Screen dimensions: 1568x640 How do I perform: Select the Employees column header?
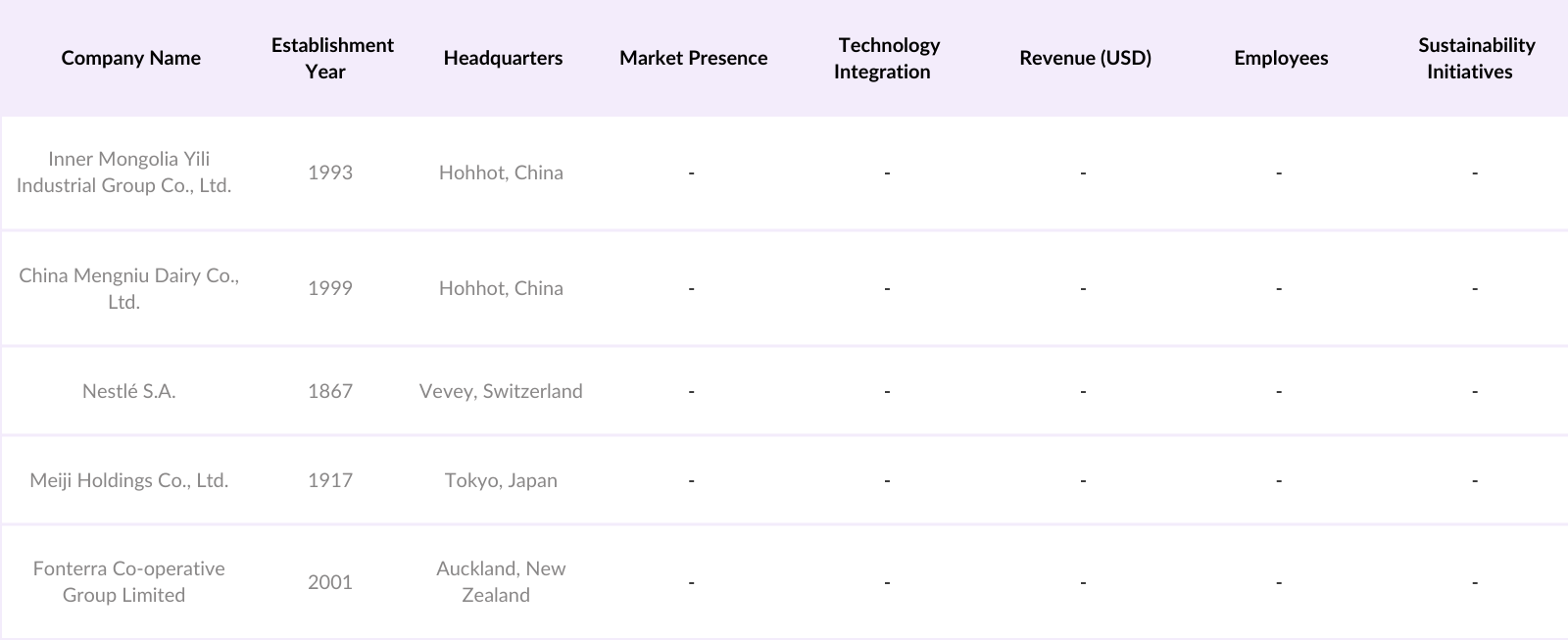1281,58
